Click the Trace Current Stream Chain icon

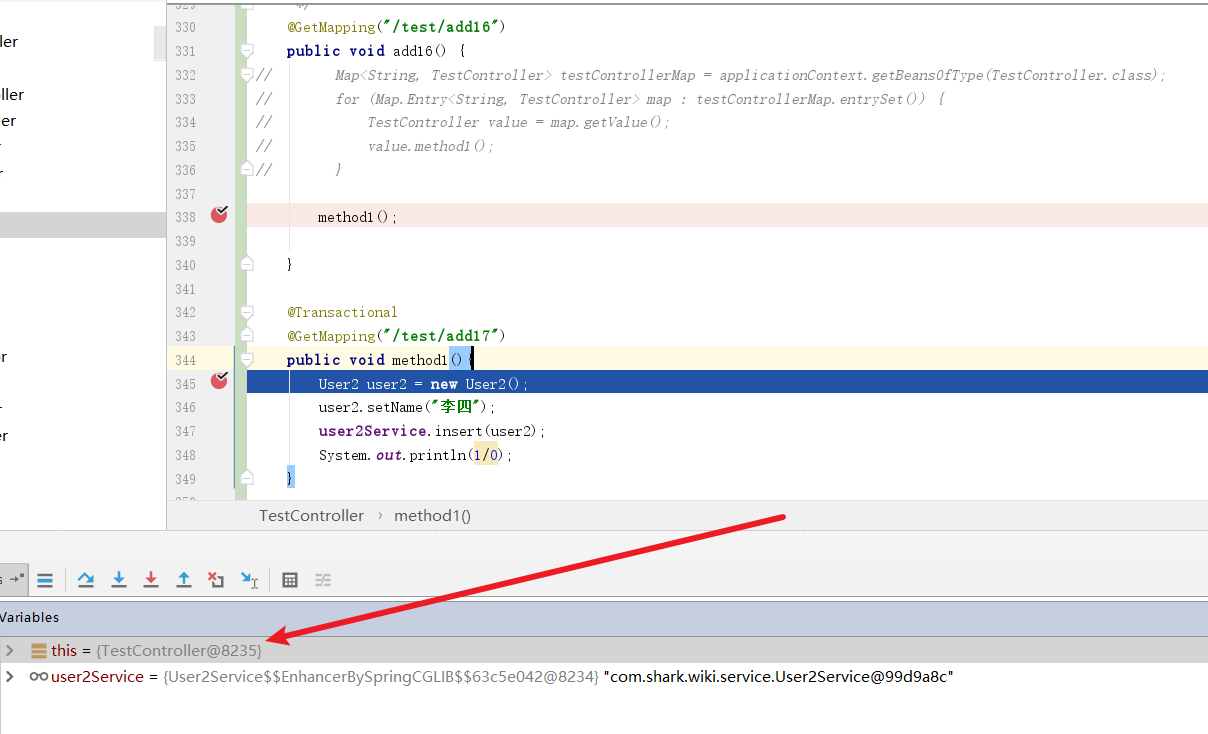[323, 580]
